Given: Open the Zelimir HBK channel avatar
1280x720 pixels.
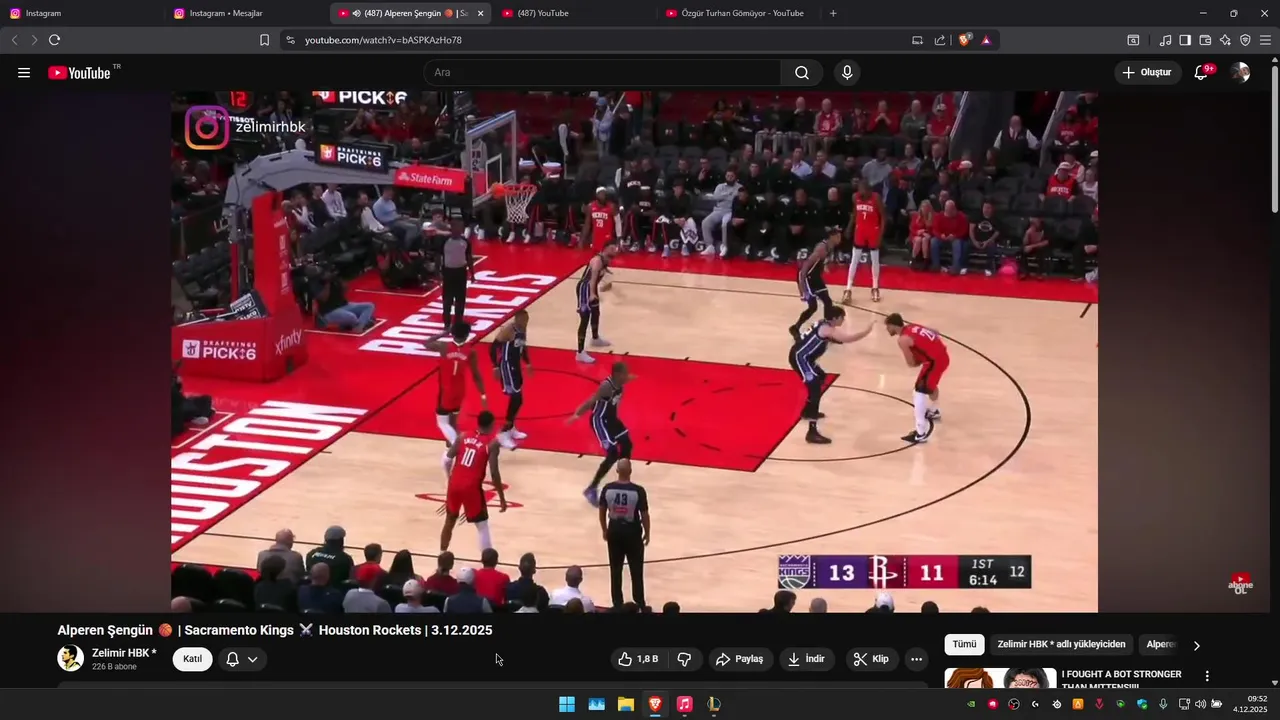Looking at the screenshot, I should click(x=71, y=658).
